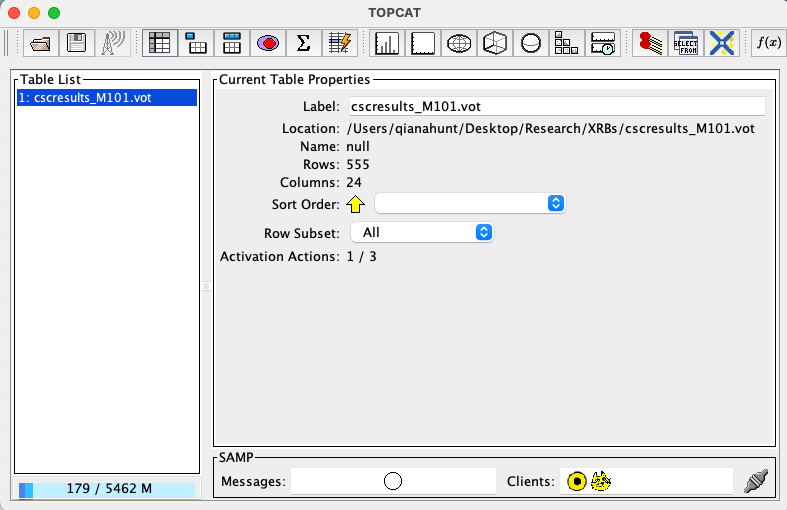Open the plane plot icon
Image resolution: width=787 pixels, height=510 pixels.
[x=423, y=44]
